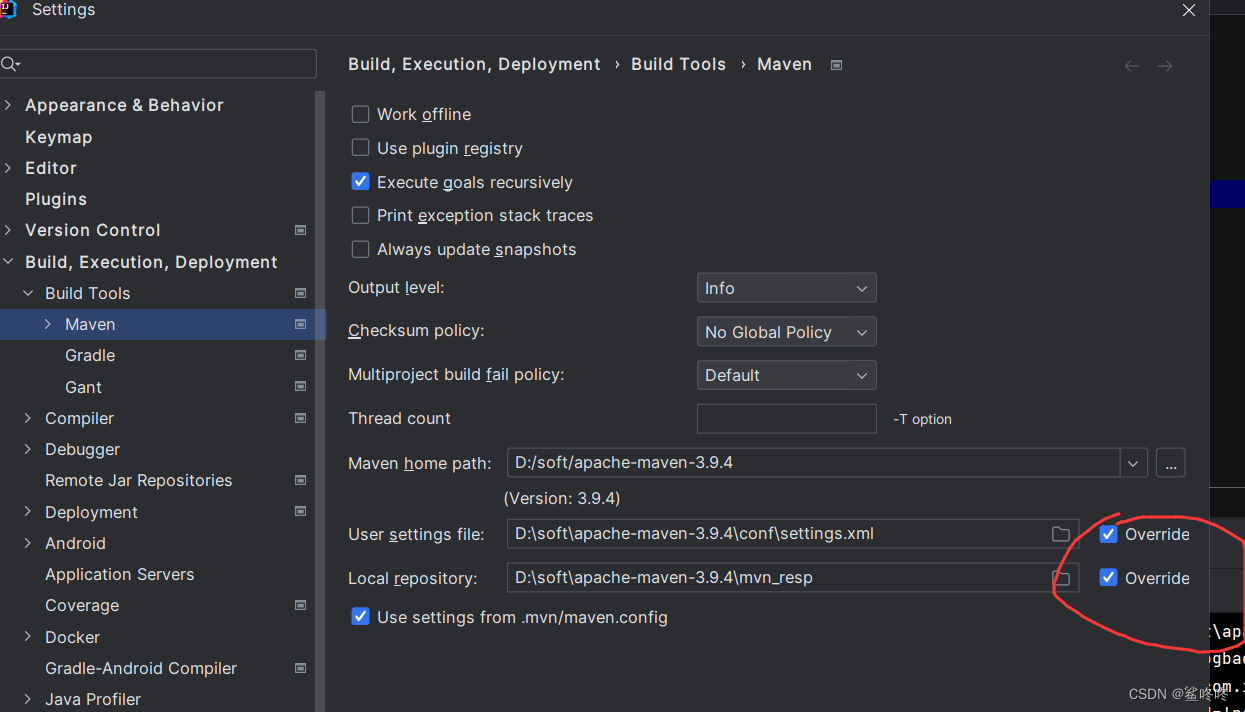Click the ... button for Maven home path

tap(1170, 462)
